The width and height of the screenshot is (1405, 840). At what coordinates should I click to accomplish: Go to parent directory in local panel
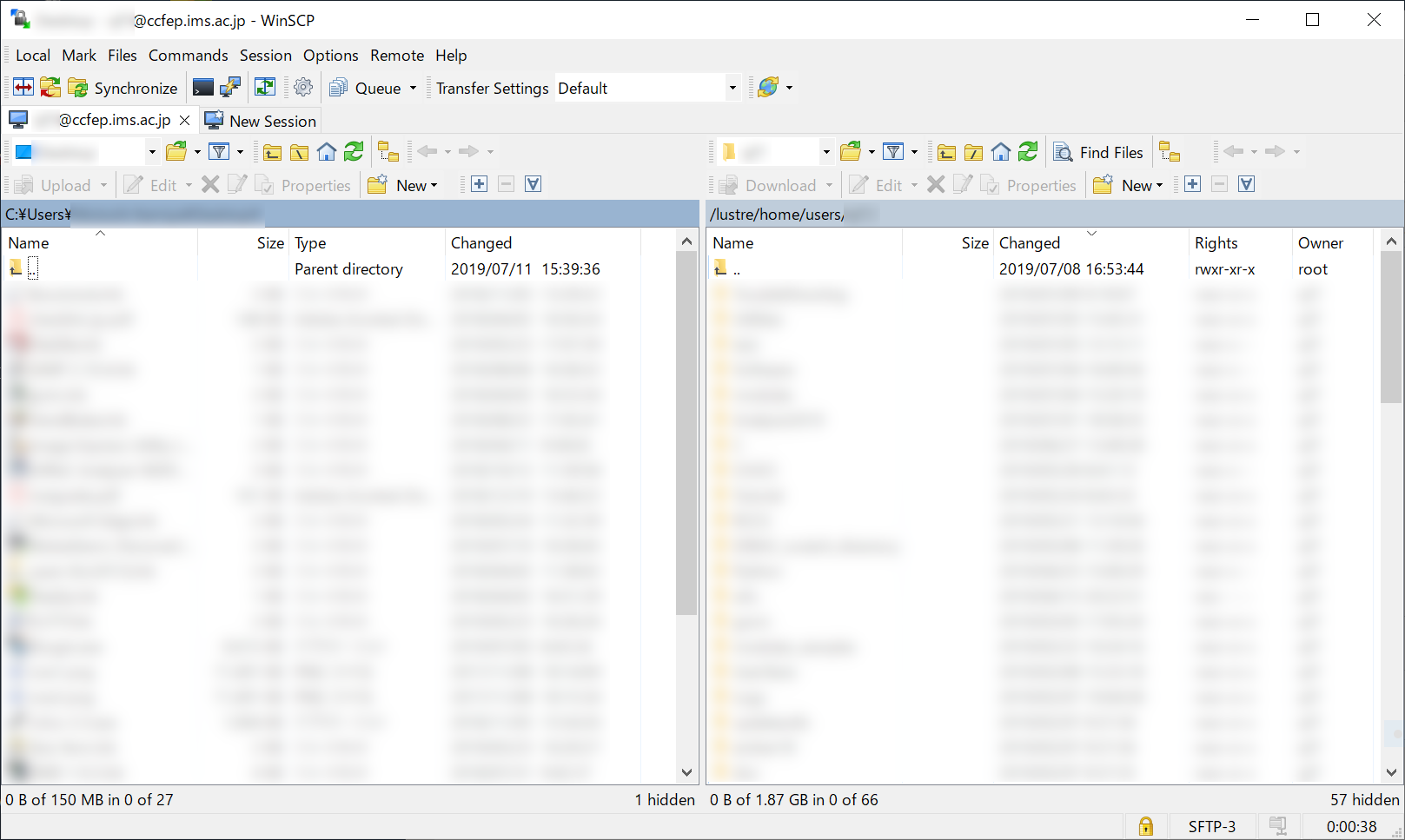(x=272, y=152)
